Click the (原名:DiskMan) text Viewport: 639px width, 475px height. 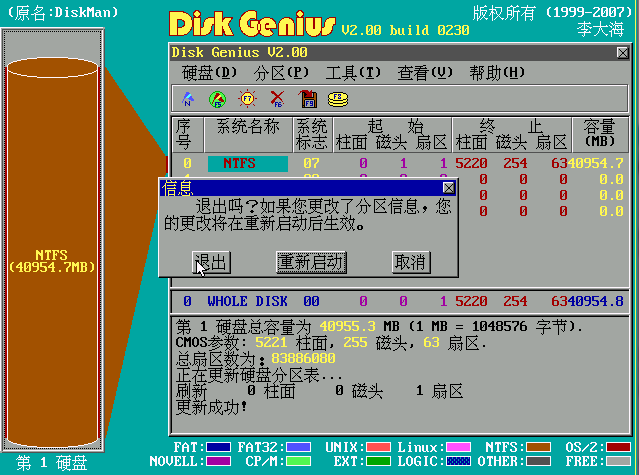63,12
